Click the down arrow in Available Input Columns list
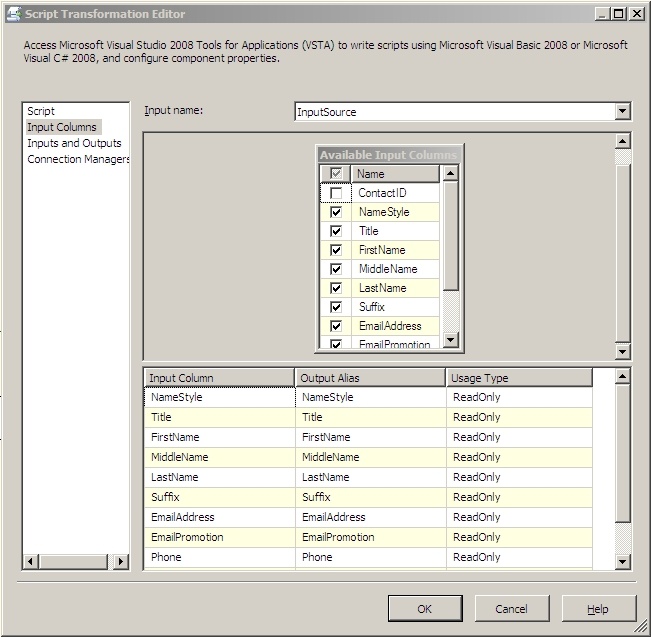This screenshot has height=637, width=651. coord(450,340)
